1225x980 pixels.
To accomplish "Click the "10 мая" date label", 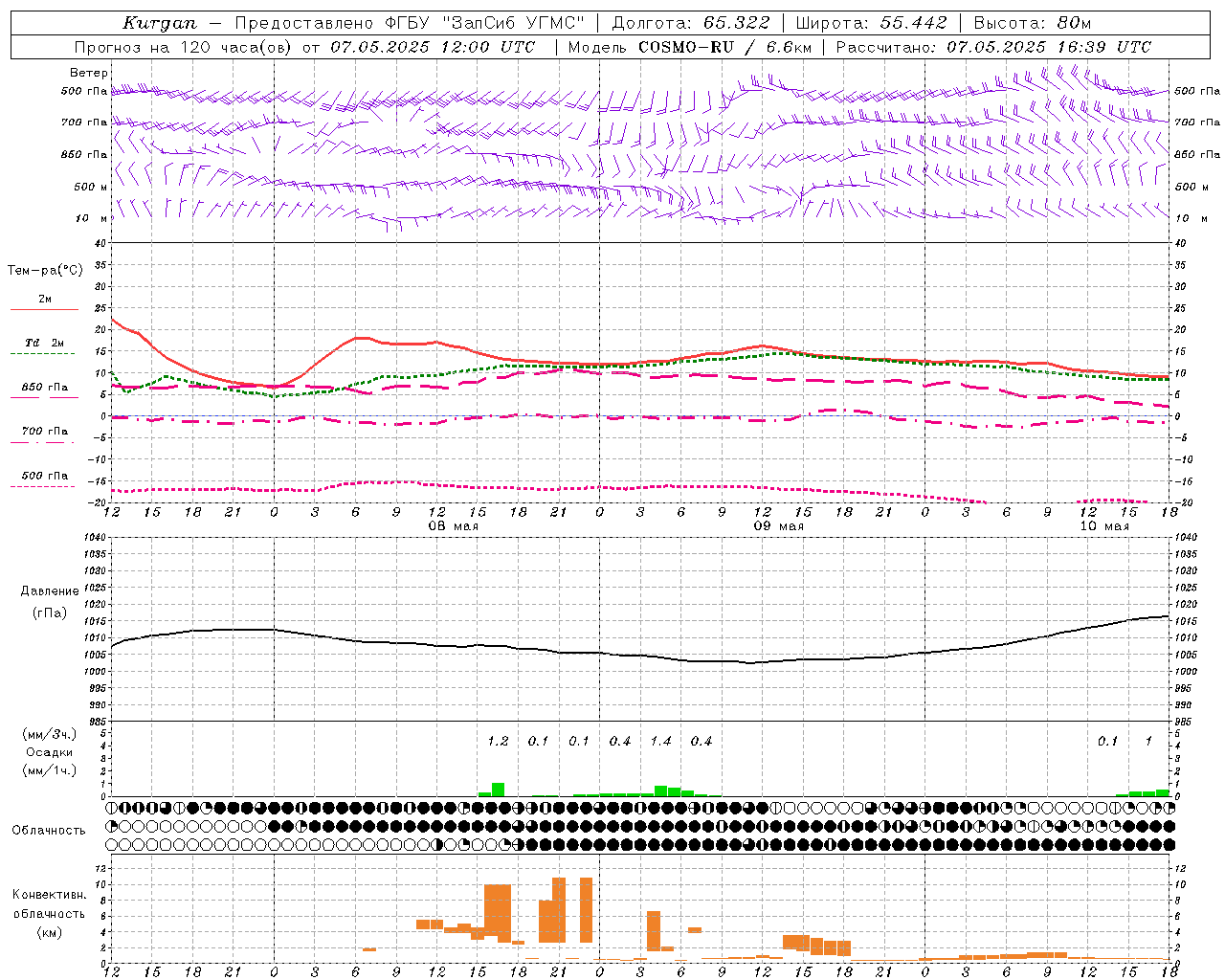I will pyautogui.click(x=1104, y=526).
